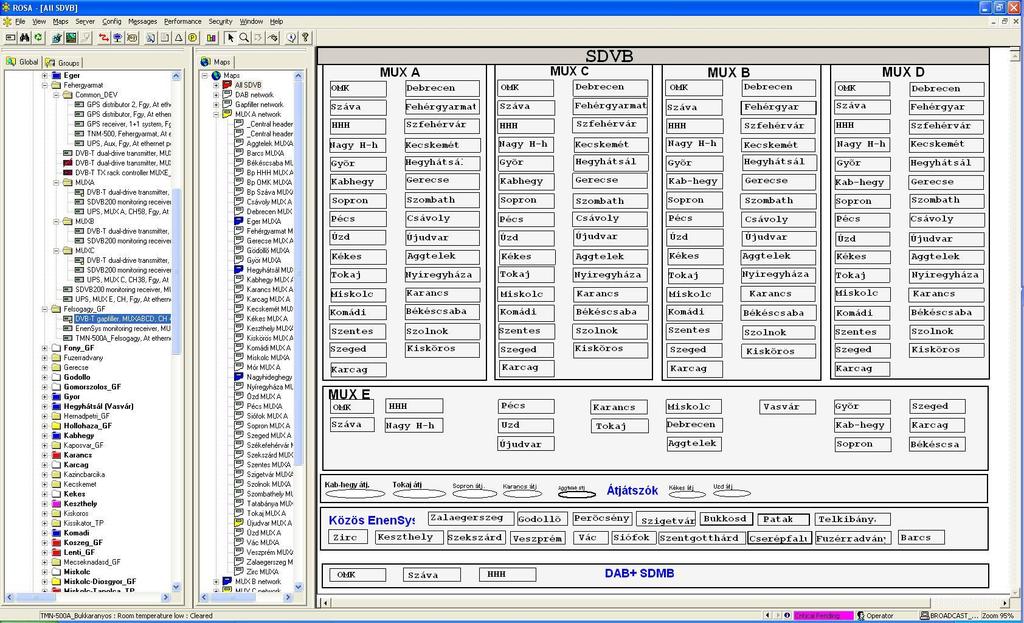
Task: Click the yellow P circle toolbar icon
Action: pos(193,38)
